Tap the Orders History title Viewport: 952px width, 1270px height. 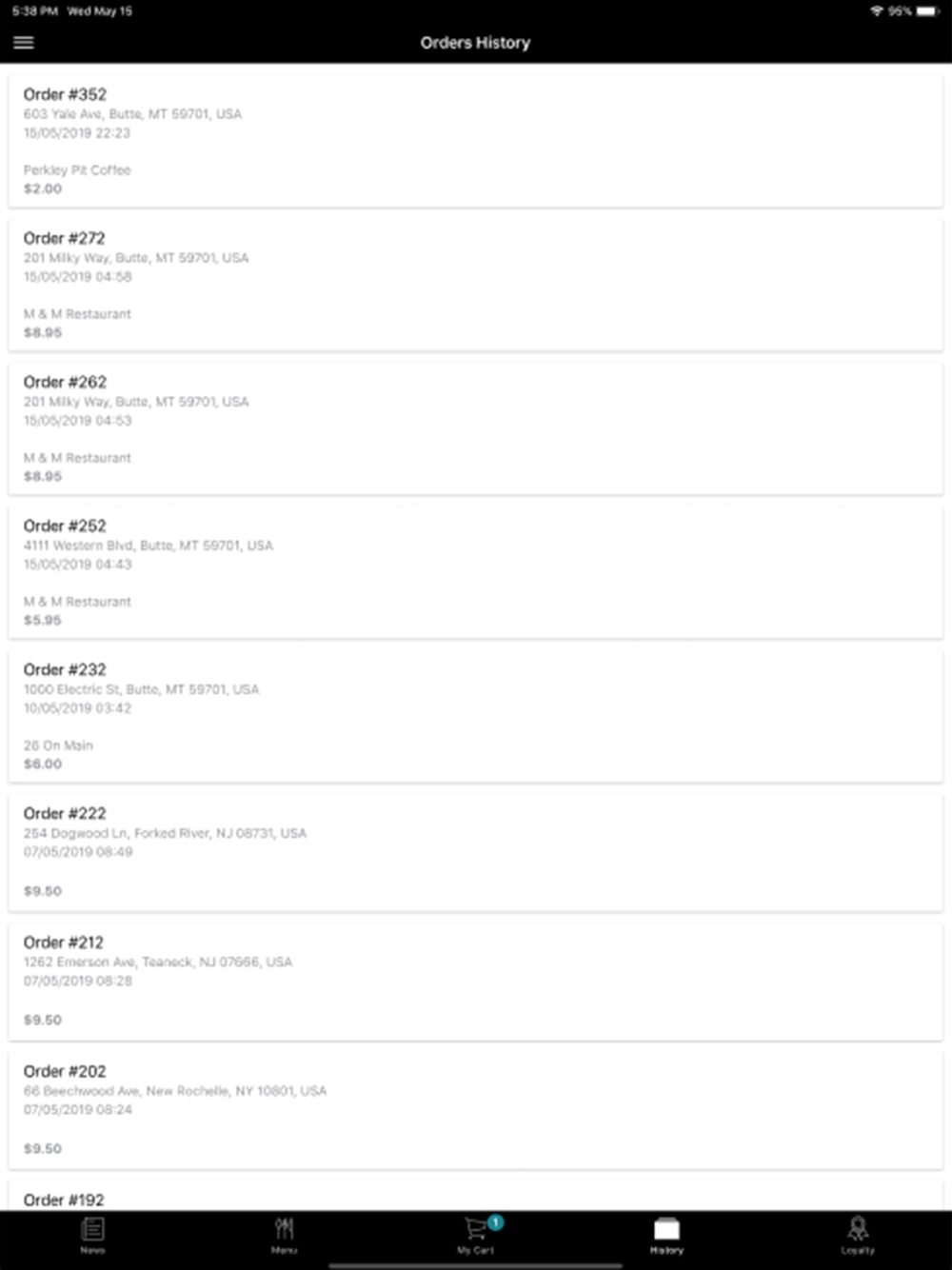(x=475, y=43)
